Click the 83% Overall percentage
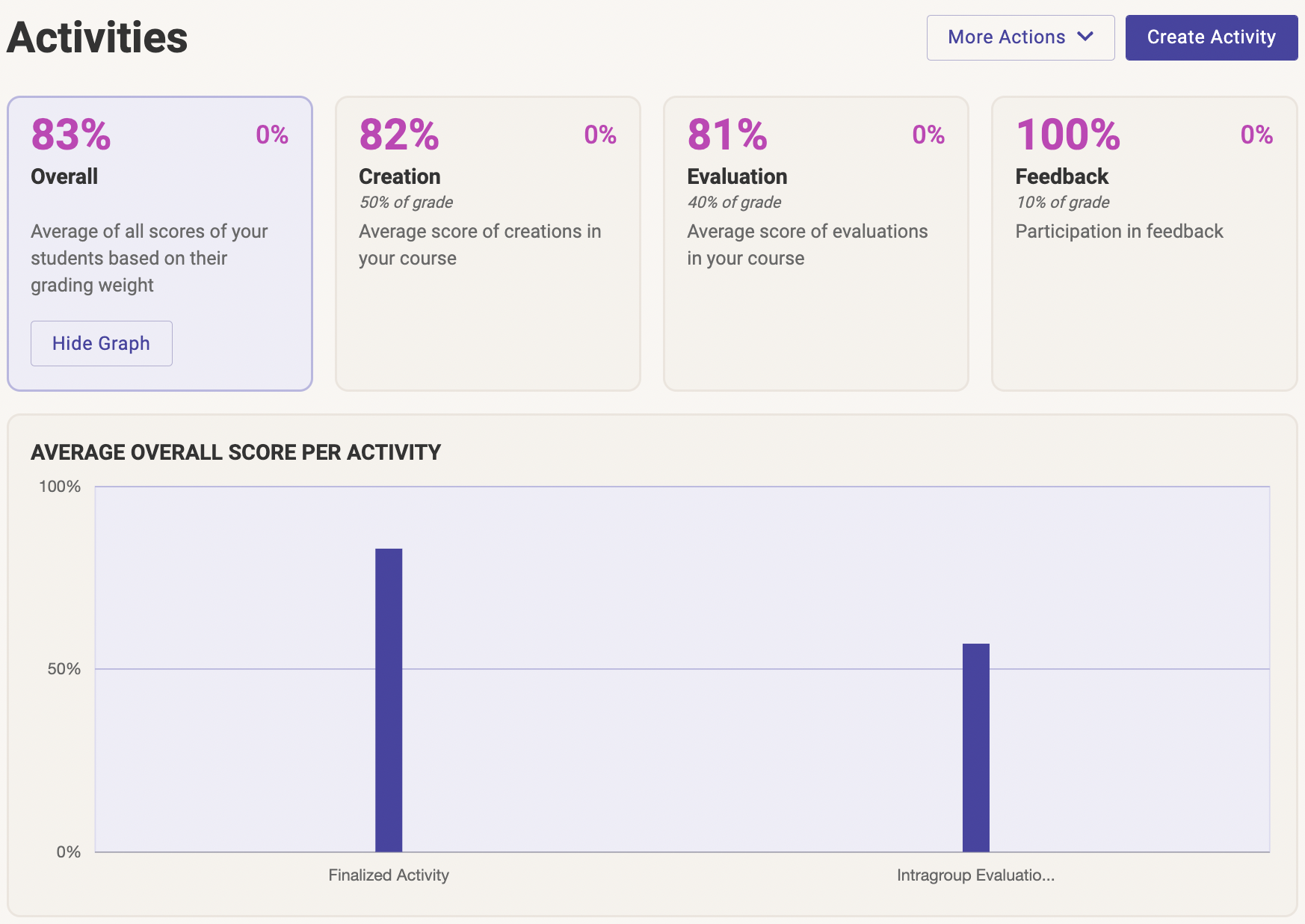The width and height of the screenshot is (1305, 924). (x=70, y=137)
